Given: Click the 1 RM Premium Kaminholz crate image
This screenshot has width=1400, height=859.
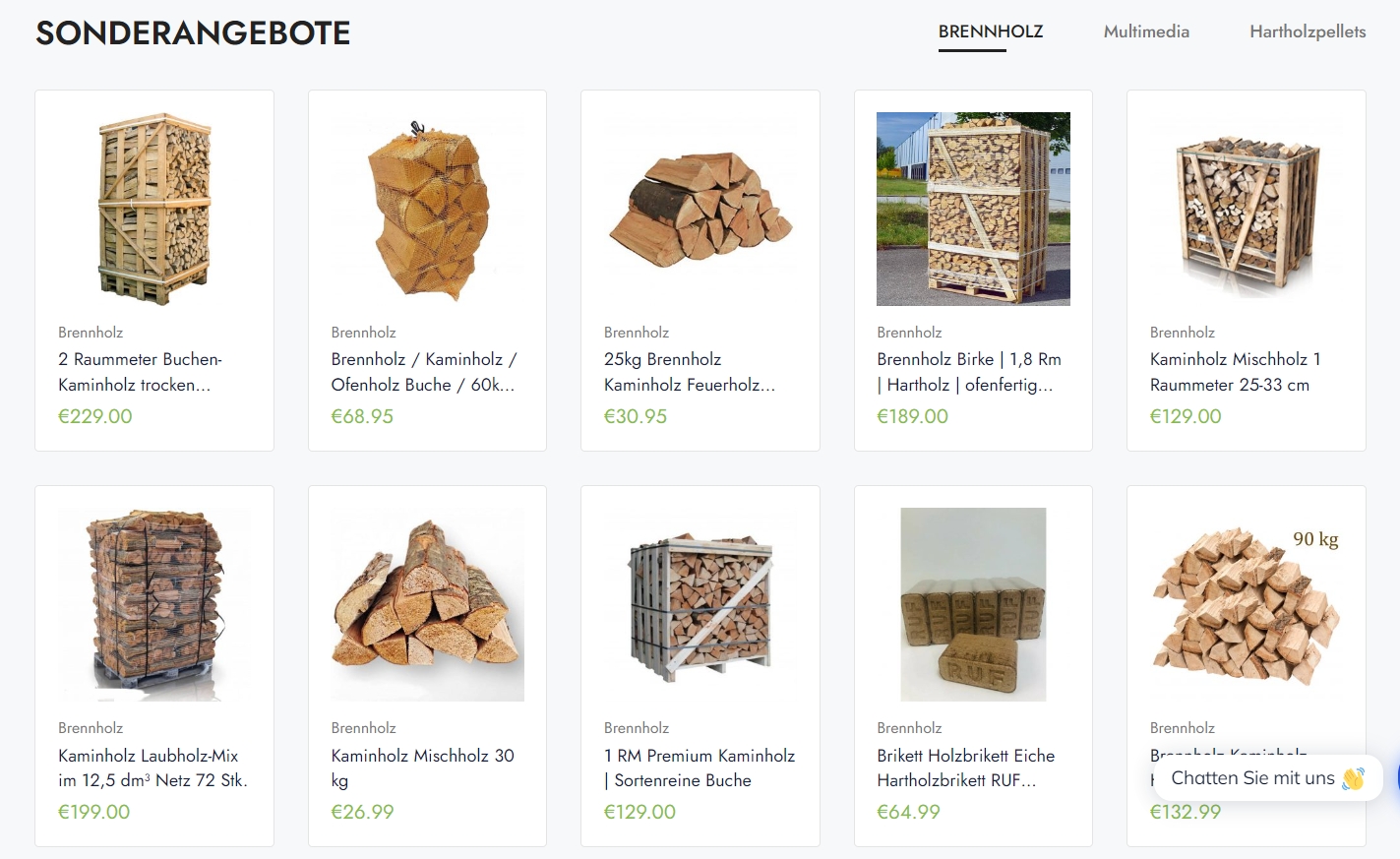Looking at the screenshot, I should coord(700,604).
